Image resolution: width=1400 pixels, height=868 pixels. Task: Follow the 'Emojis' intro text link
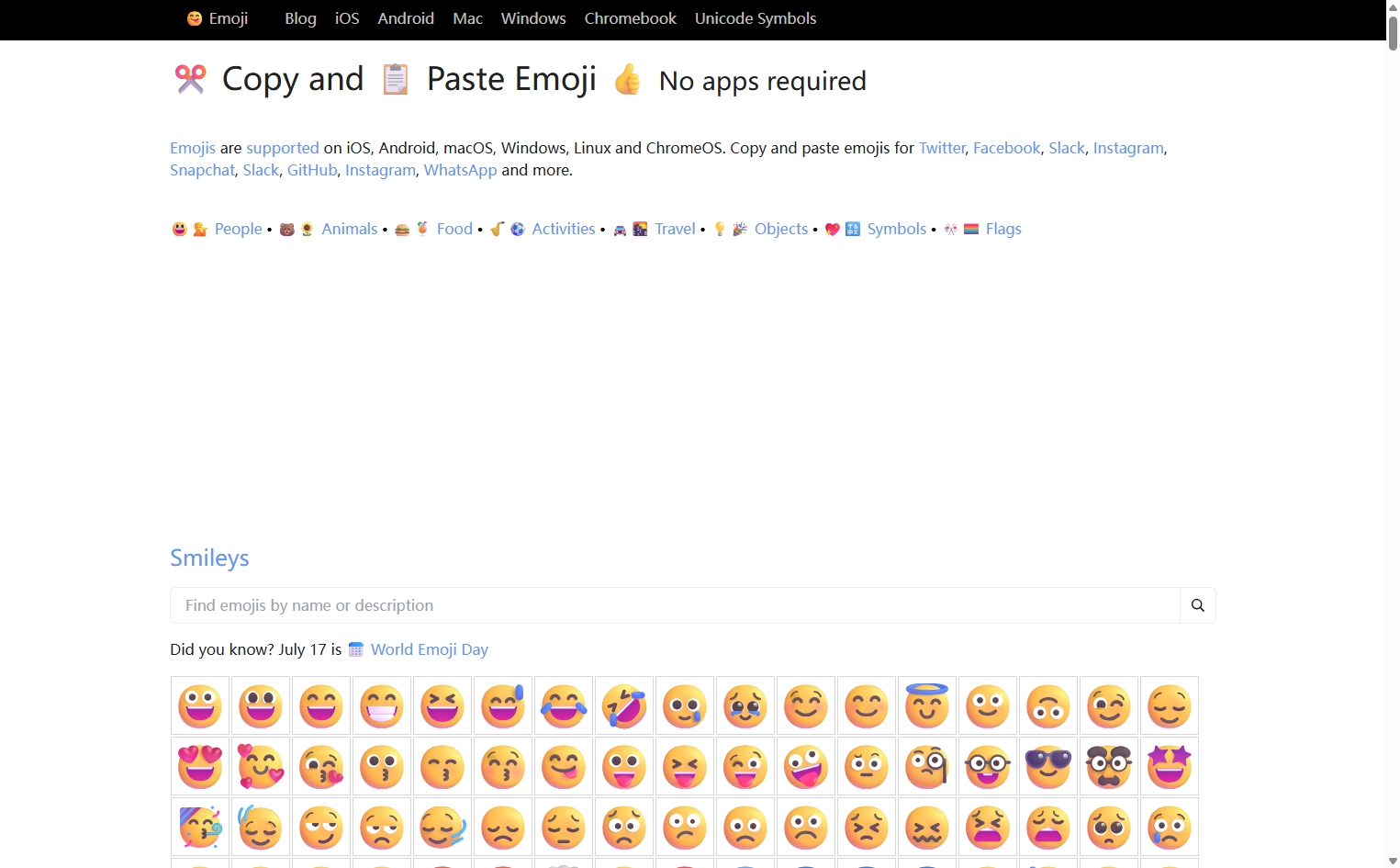tap(193, 148)
